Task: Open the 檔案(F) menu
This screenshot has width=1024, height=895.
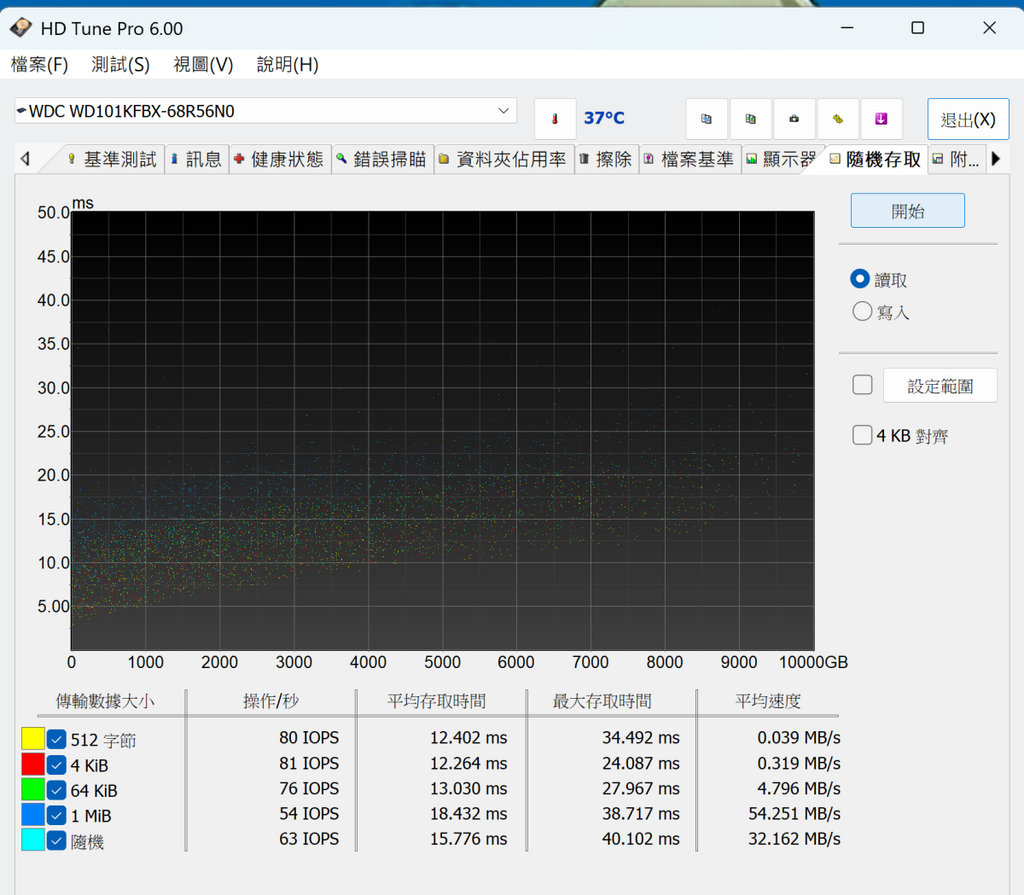Action: pyautogui.click(x=39, y=65)
